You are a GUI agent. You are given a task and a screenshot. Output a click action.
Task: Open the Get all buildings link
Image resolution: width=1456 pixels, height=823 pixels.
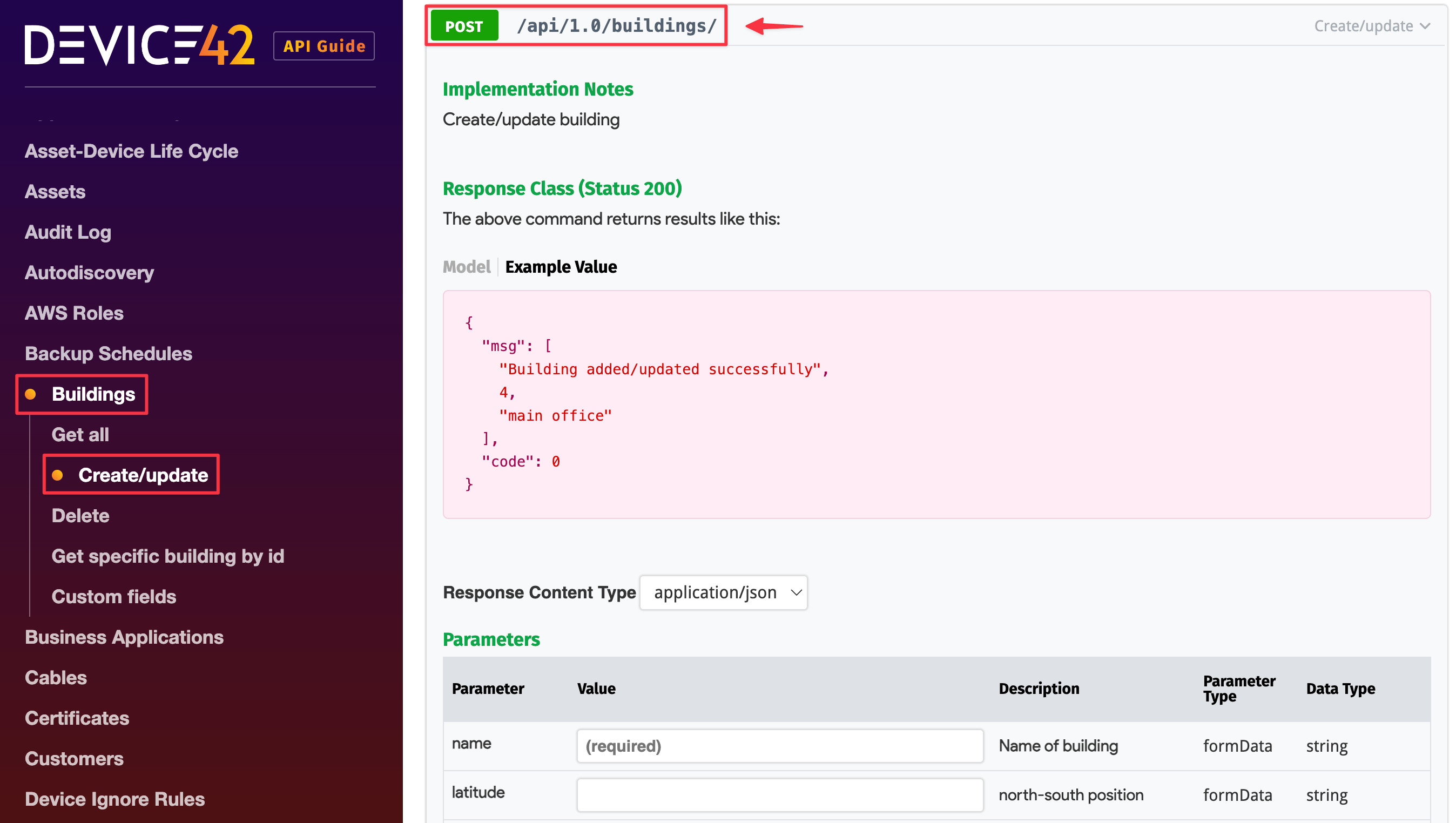point(80,435)
